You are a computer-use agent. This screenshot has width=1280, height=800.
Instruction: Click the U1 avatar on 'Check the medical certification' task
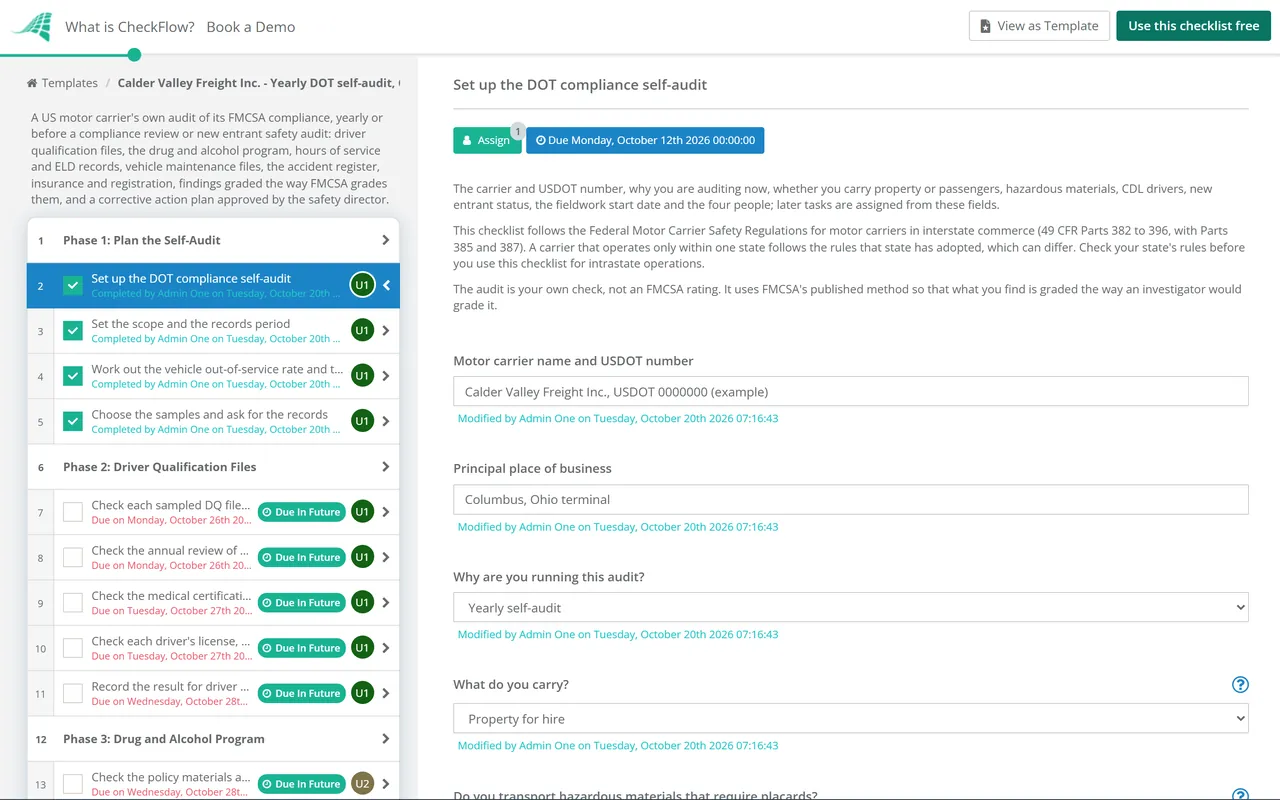point(362,603)
